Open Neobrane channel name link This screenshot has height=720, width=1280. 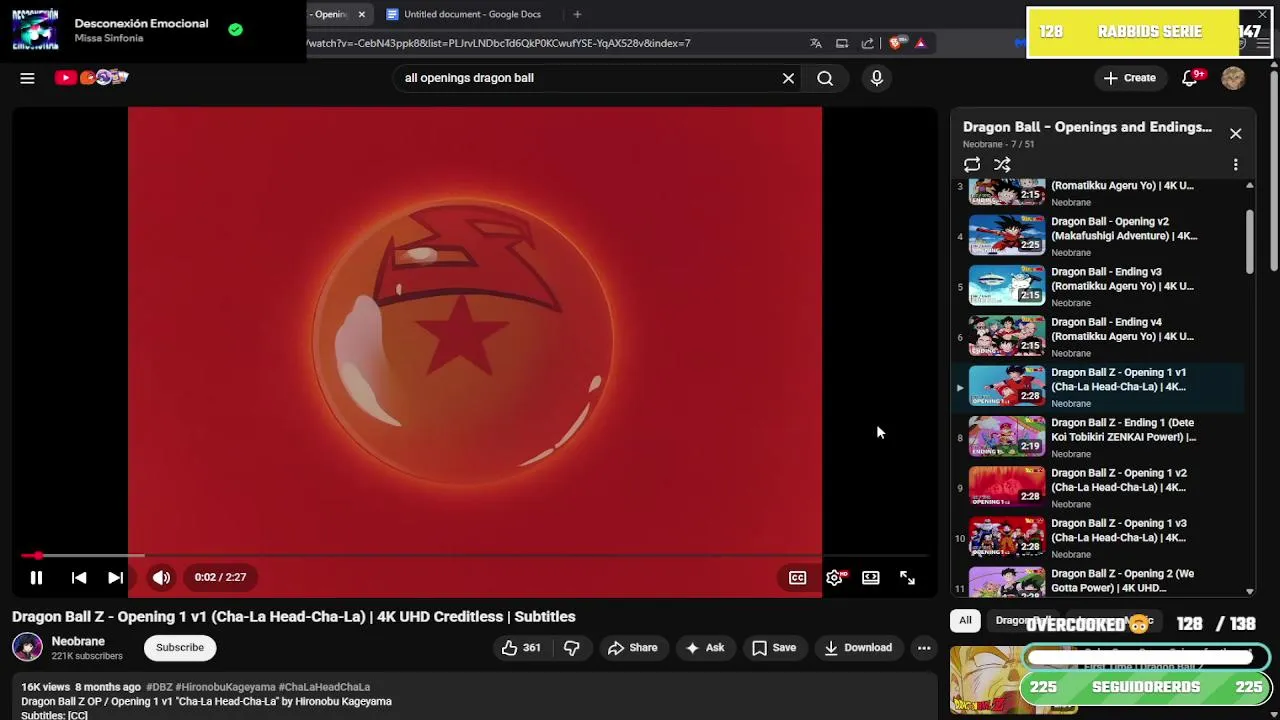[78, 641]
